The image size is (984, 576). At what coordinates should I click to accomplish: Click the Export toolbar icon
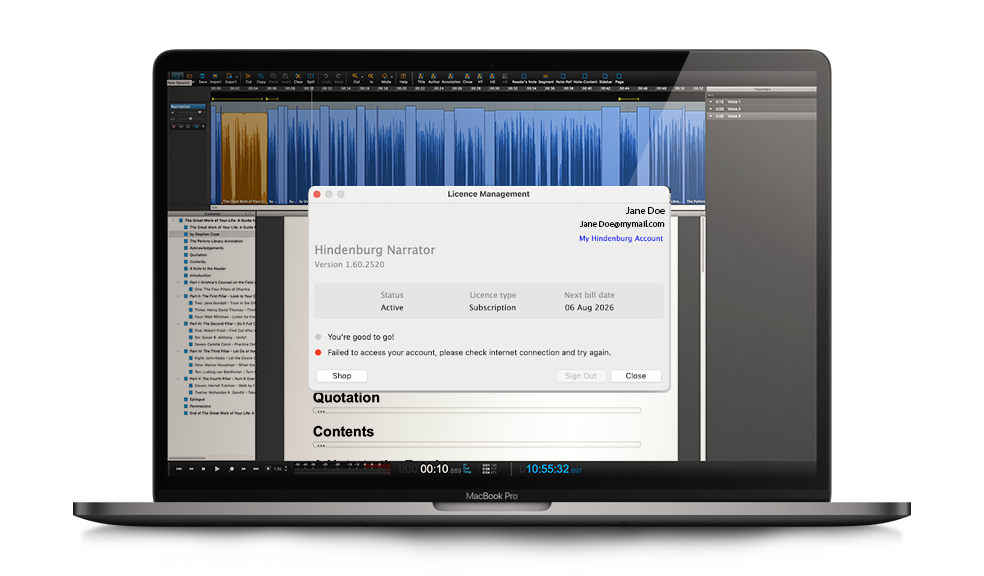(230, 78)
